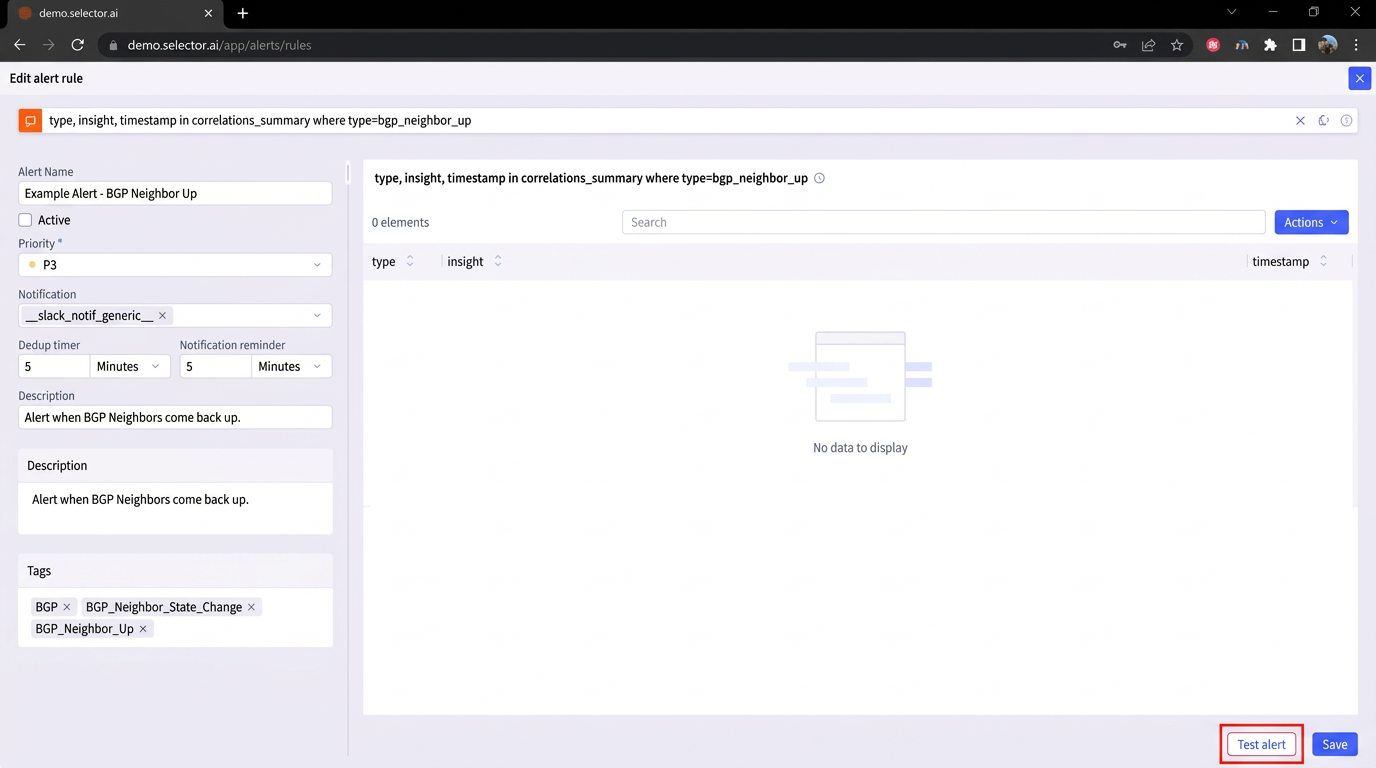
Task: Save the alert rule
Action: pyautogui.click(x=1335, y=744)
